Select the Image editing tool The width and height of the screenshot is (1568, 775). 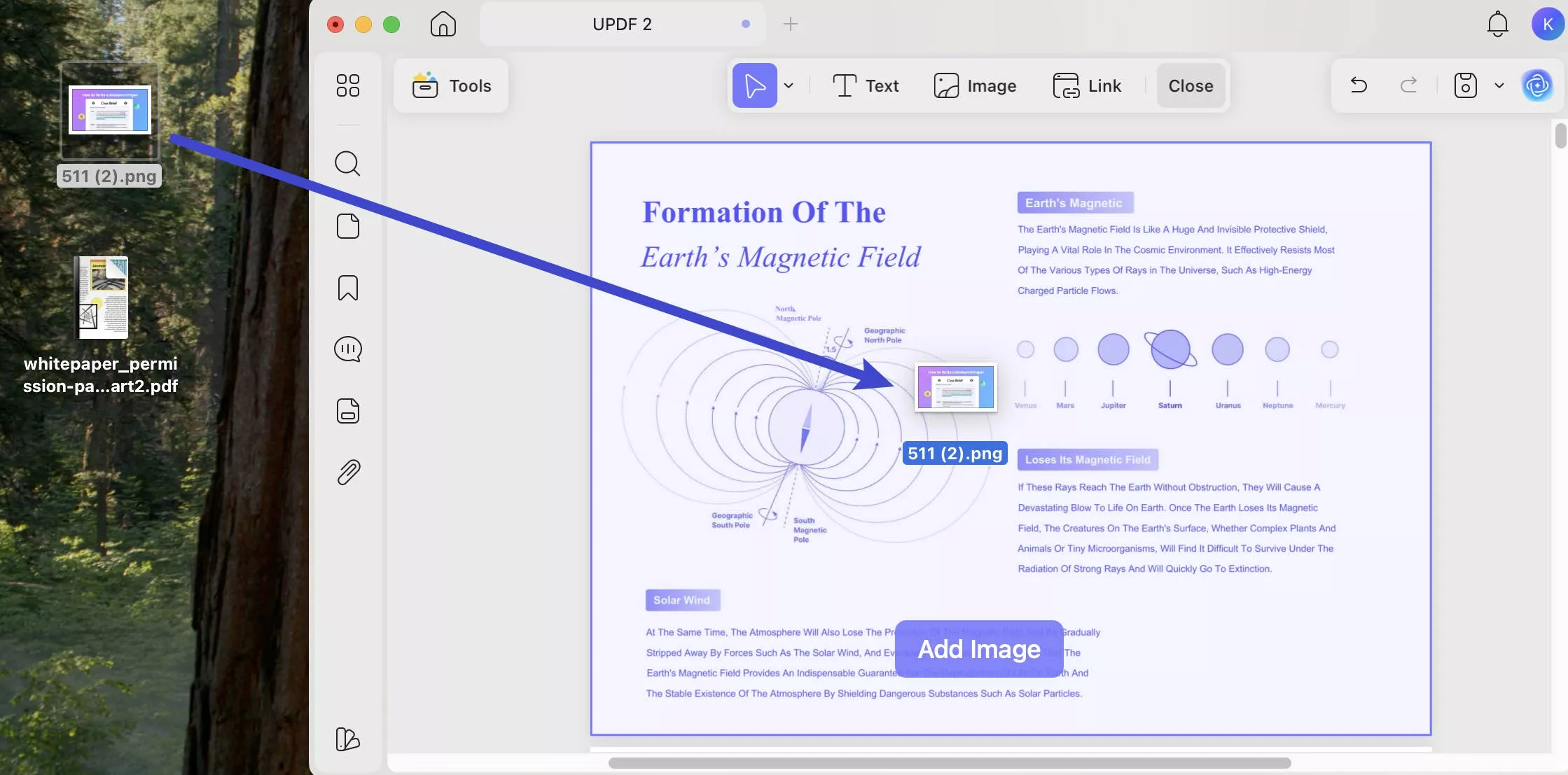(975, 85)
